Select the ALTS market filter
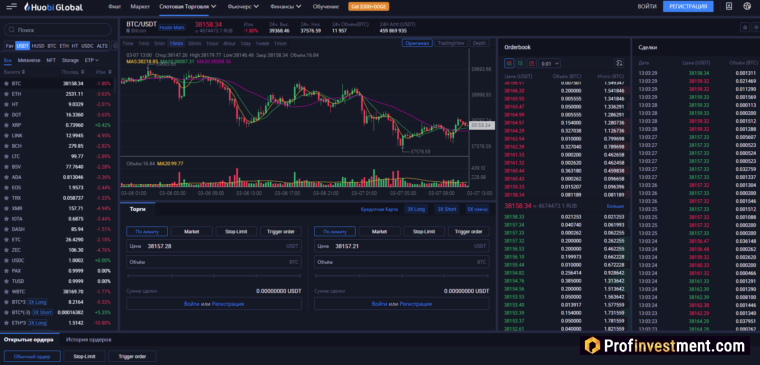760x365 pixels. tap(102, 46)
